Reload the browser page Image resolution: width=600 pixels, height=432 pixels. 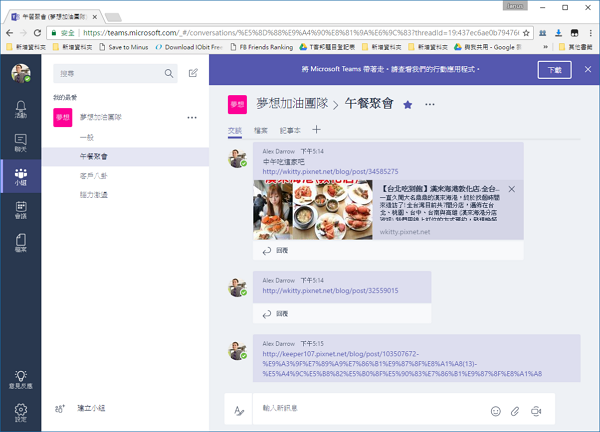[x=37, y=33]
